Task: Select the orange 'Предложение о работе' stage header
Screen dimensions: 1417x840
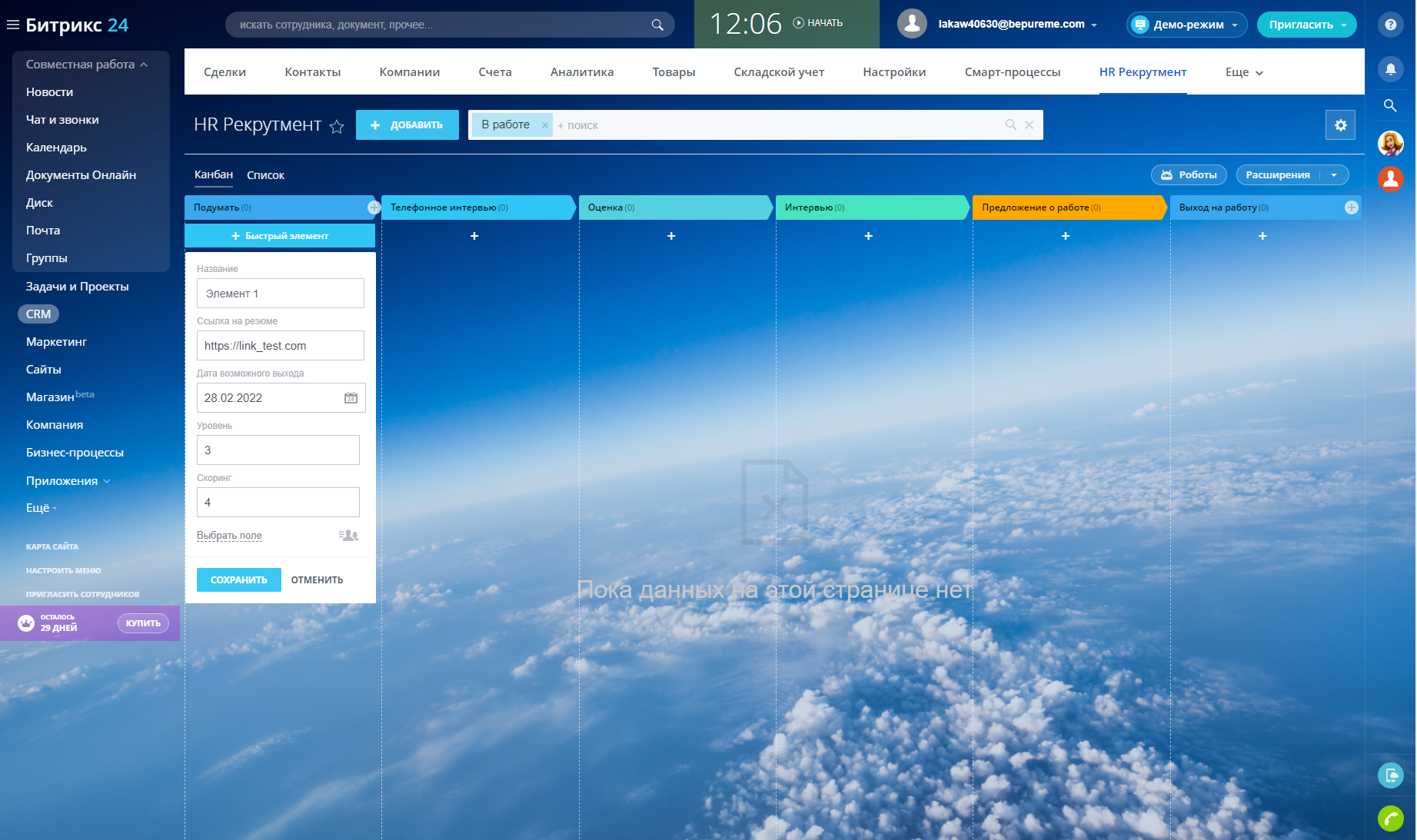Action: pos(1067,208)
